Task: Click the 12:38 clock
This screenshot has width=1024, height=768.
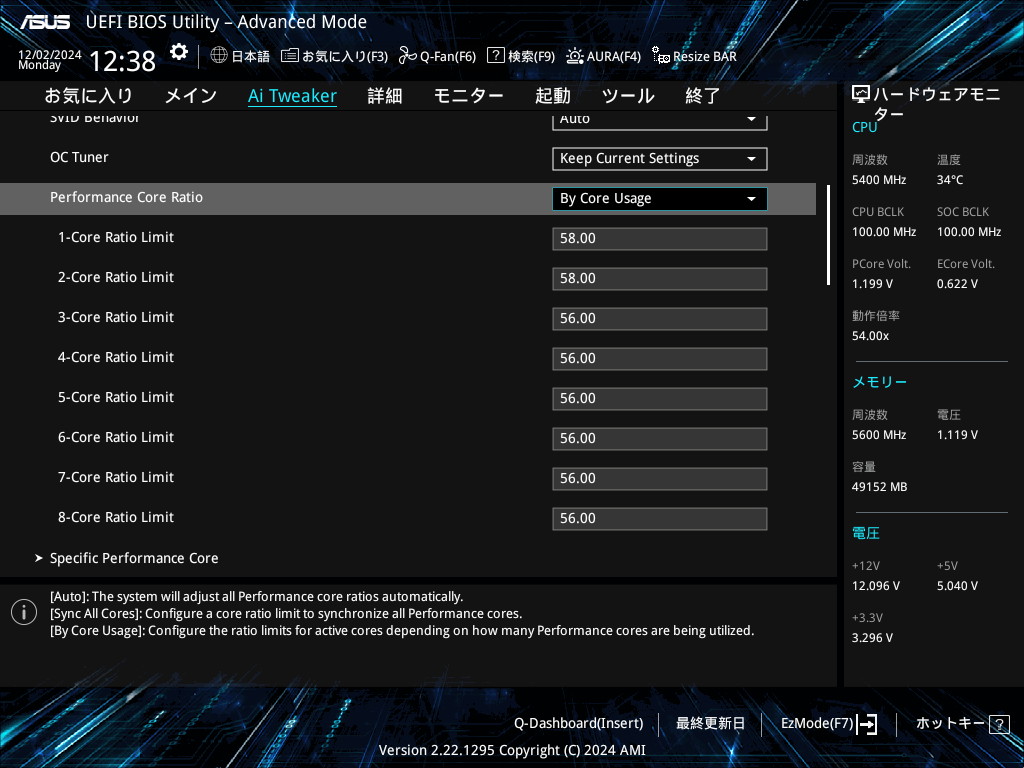Action: [122, 61]
